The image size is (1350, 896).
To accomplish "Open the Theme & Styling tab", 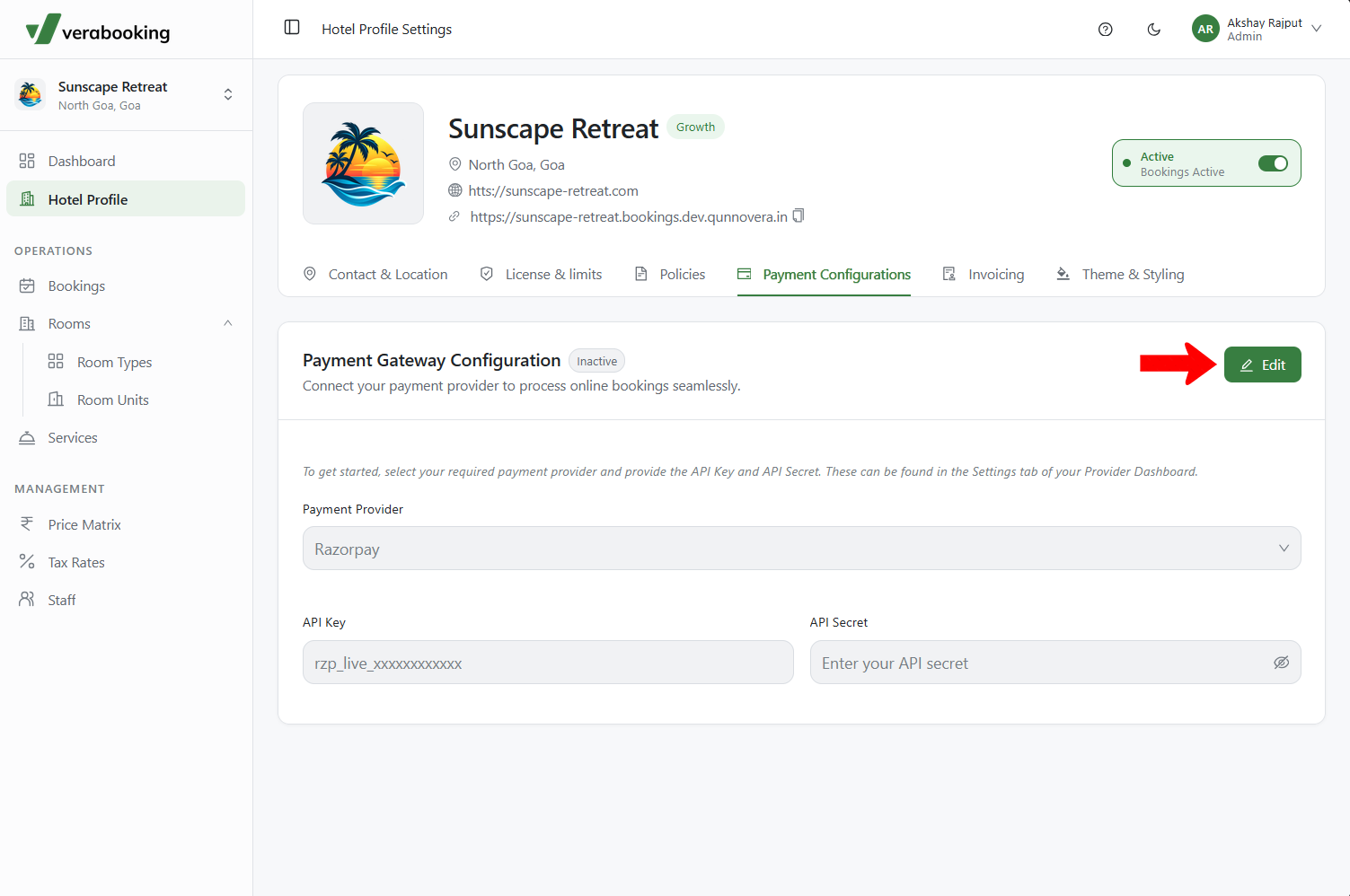I will [1120, 275].
